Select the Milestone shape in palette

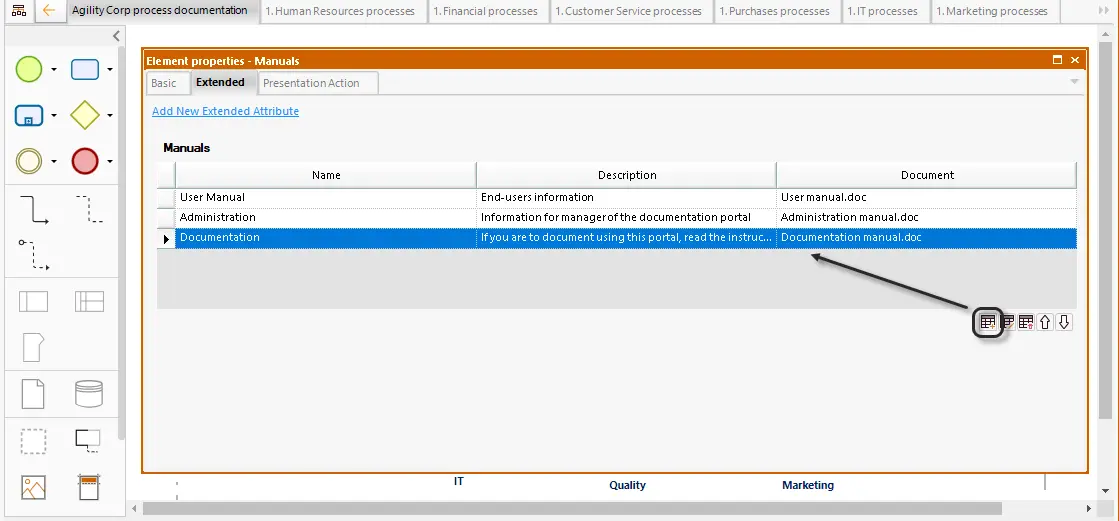(x=34, y=348)
